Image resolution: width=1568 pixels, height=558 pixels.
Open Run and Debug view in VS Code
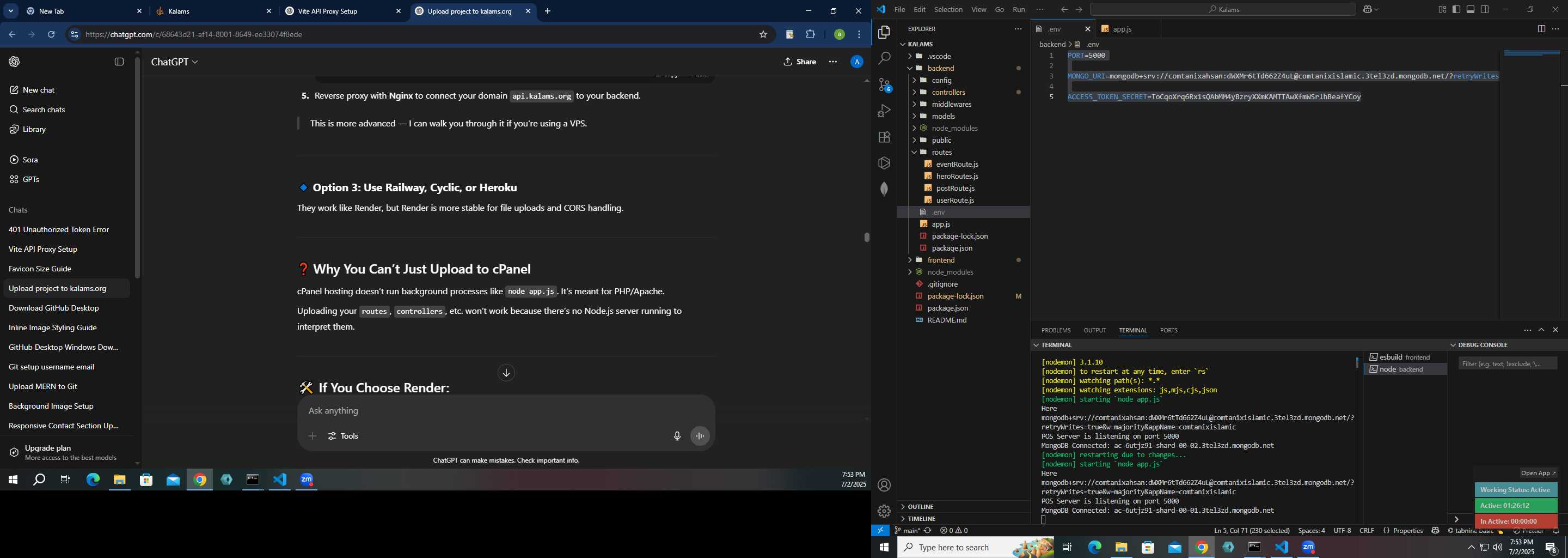pyautogui.click(x=884, y=111)
